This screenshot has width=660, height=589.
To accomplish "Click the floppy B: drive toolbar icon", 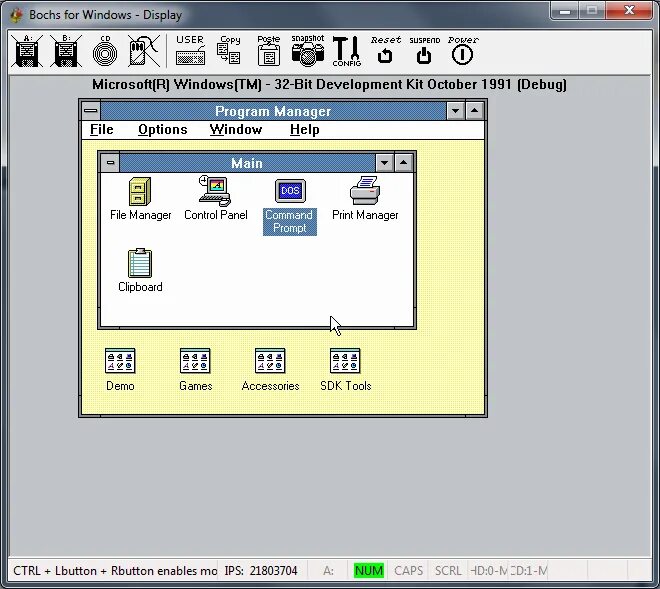I will click(66, 51).
